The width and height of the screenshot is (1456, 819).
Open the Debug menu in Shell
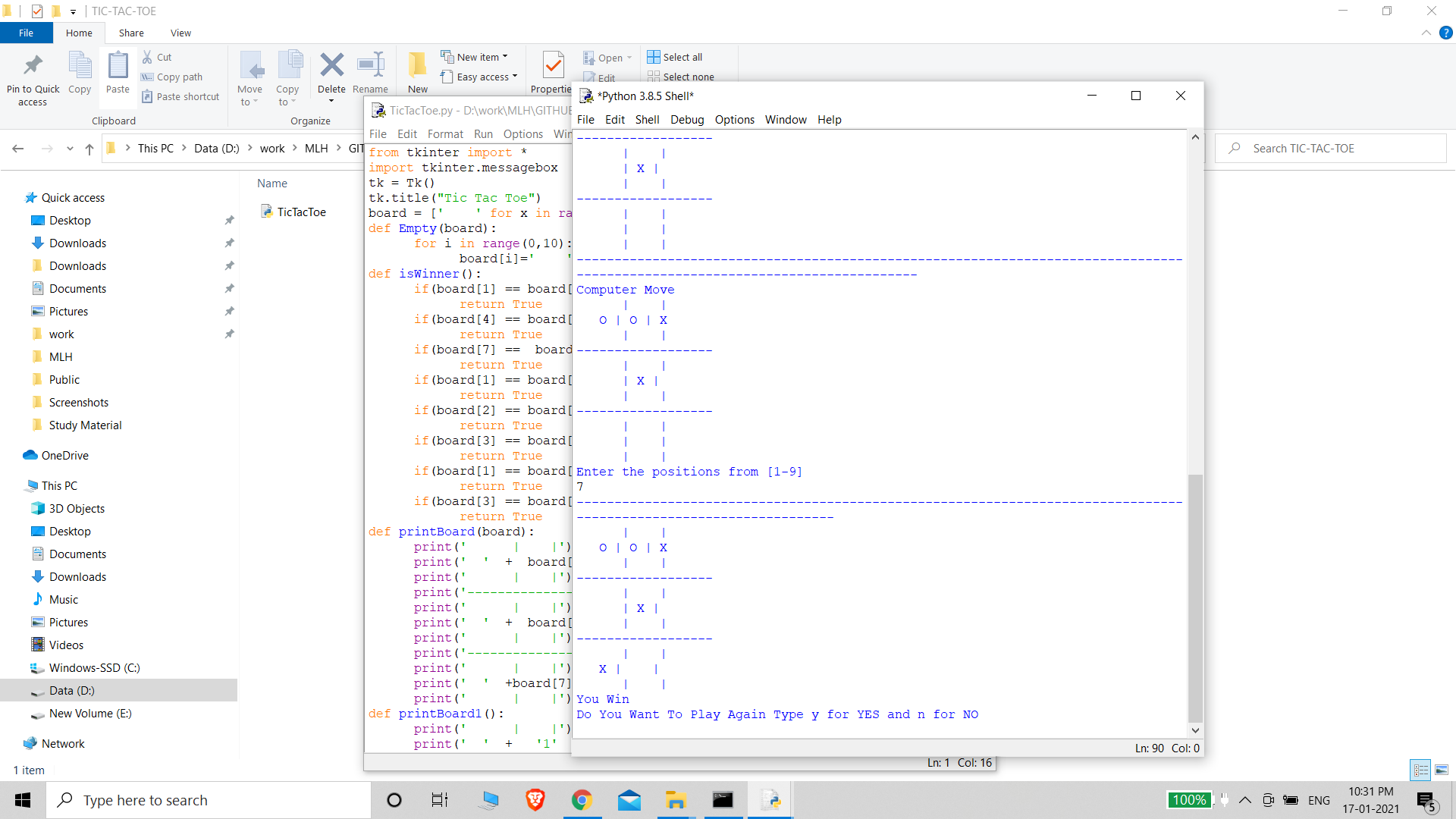686,119
